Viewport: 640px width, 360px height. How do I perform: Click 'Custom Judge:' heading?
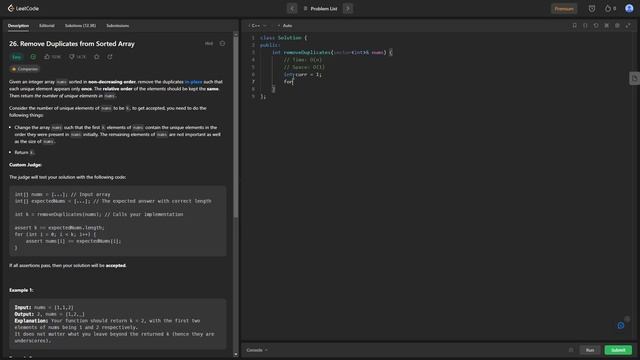[25, 165]
